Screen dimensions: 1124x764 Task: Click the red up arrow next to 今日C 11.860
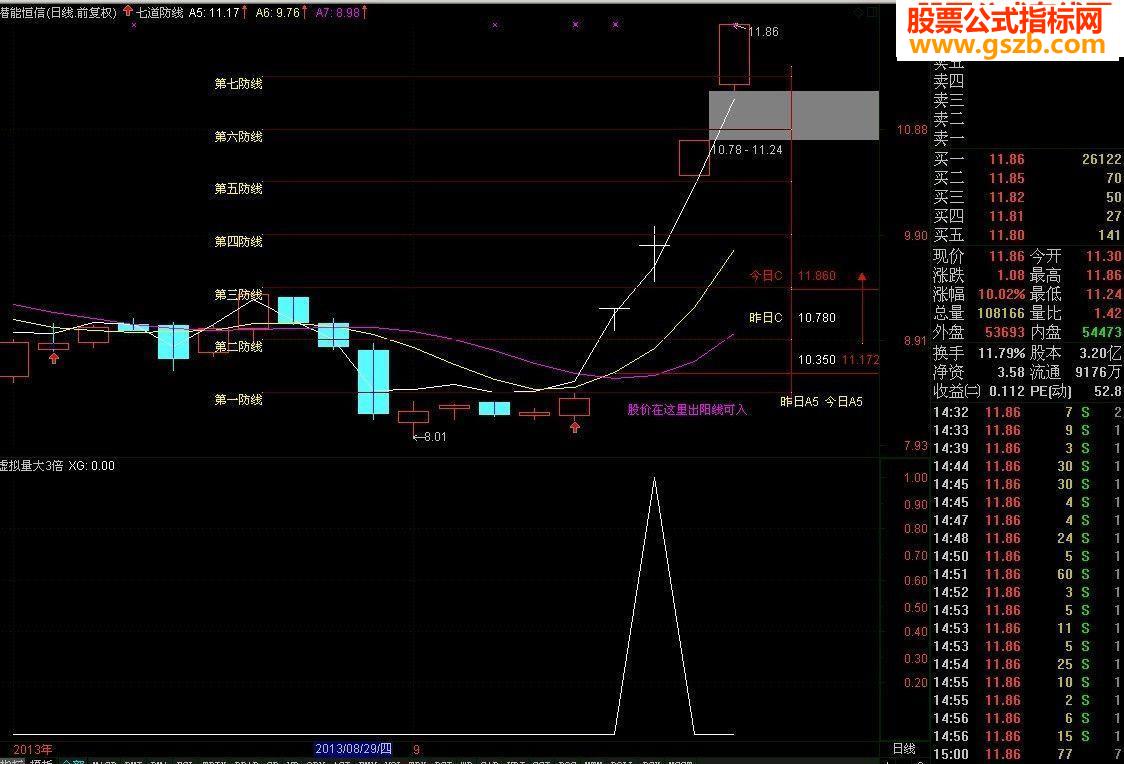[x=862, y=276]
